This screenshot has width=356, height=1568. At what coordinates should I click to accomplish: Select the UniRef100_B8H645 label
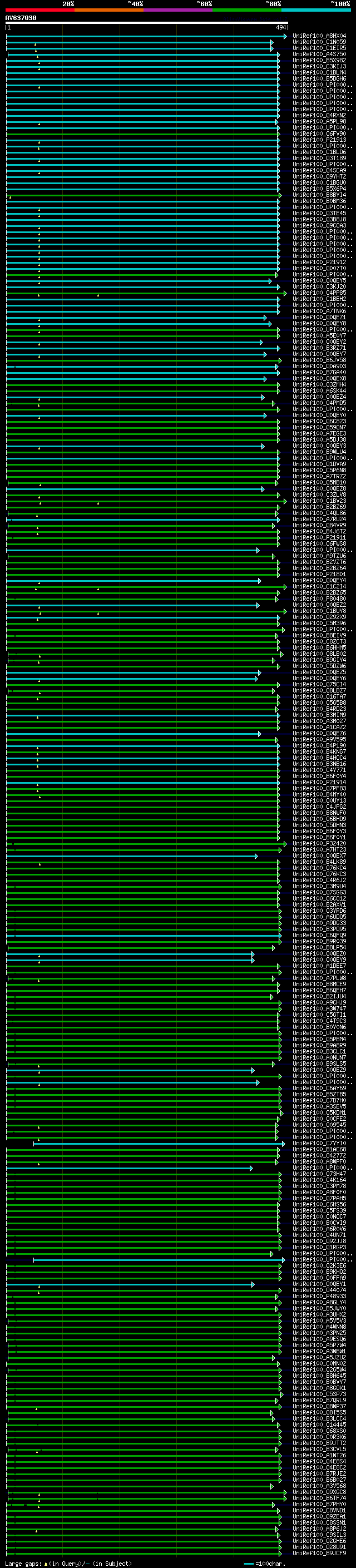pos(319,1376)
